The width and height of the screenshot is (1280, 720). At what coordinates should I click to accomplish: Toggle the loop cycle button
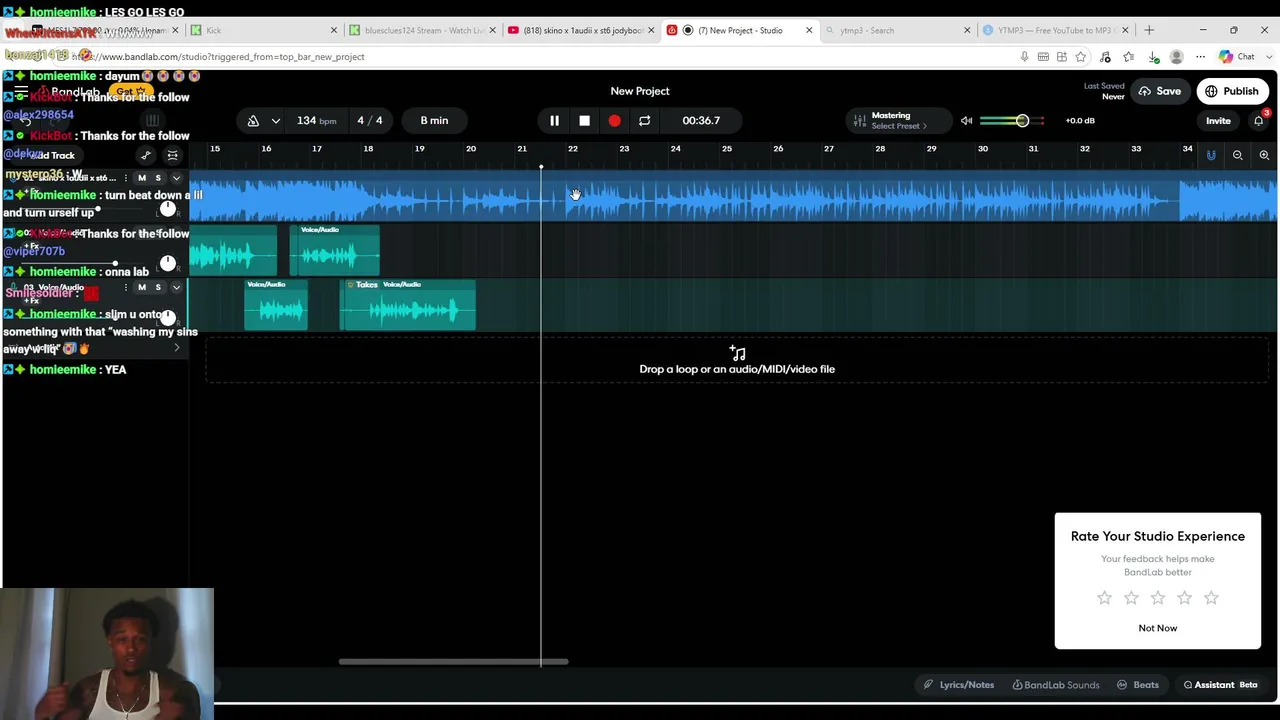[x=644, y=121]
